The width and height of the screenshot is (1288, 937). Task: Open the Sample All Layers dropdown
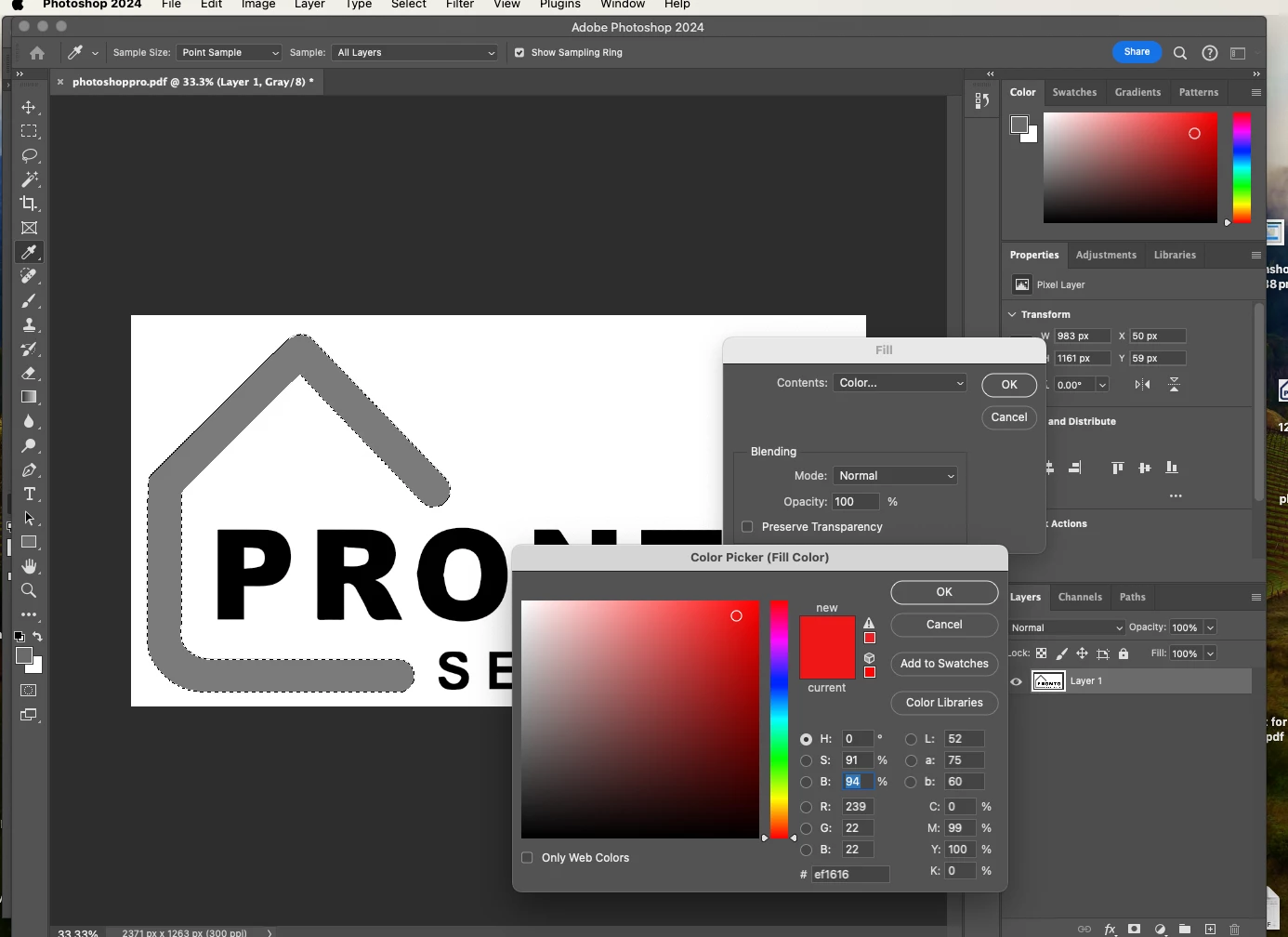pos(414,53)
